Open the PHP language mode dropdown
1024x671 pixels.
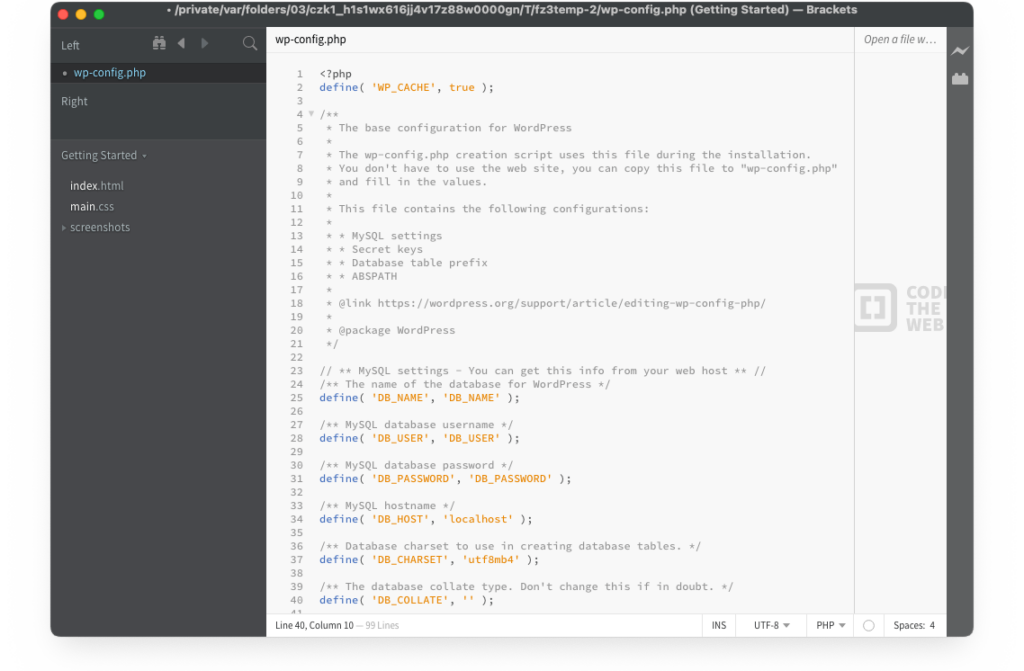pos(830,625)
